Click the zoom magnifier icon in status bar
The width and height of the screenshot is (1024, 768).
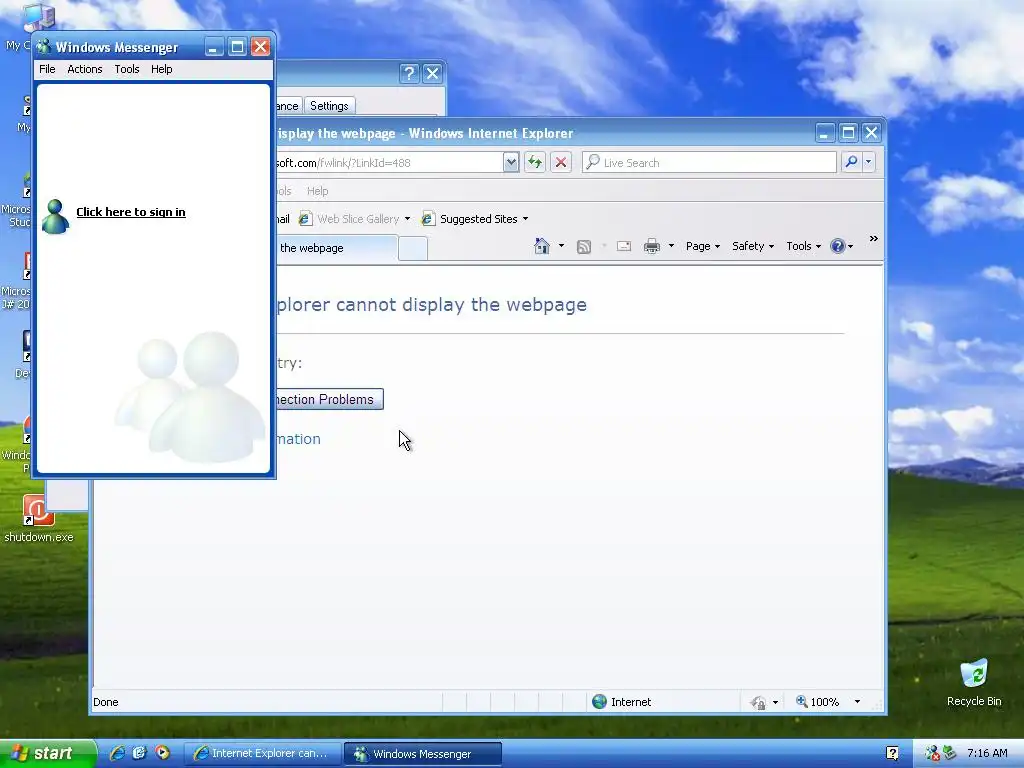(801, 701)
